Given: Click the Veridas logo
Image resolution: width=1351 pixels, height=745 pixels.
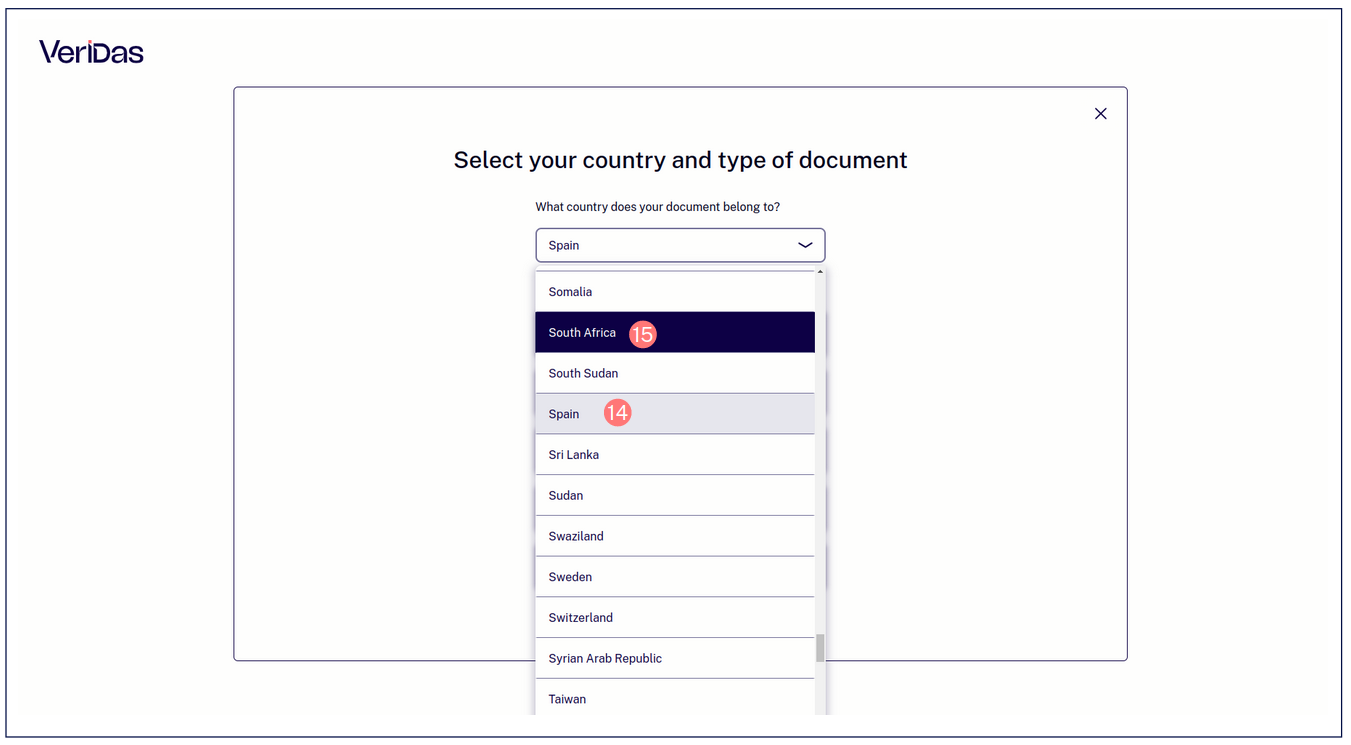Looking at the screenshot, I should click(91, 52).
